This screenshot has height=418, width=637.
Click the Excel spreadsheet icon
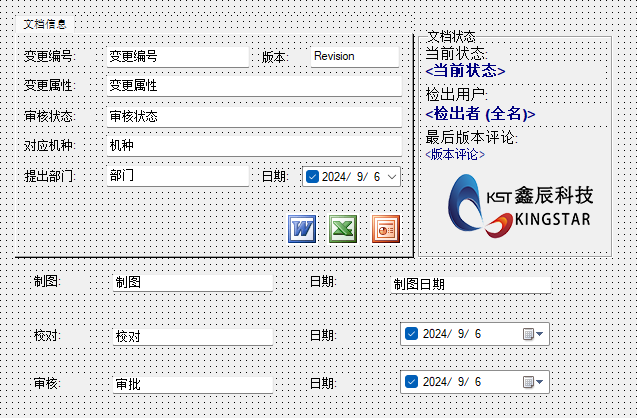(343, 229)
